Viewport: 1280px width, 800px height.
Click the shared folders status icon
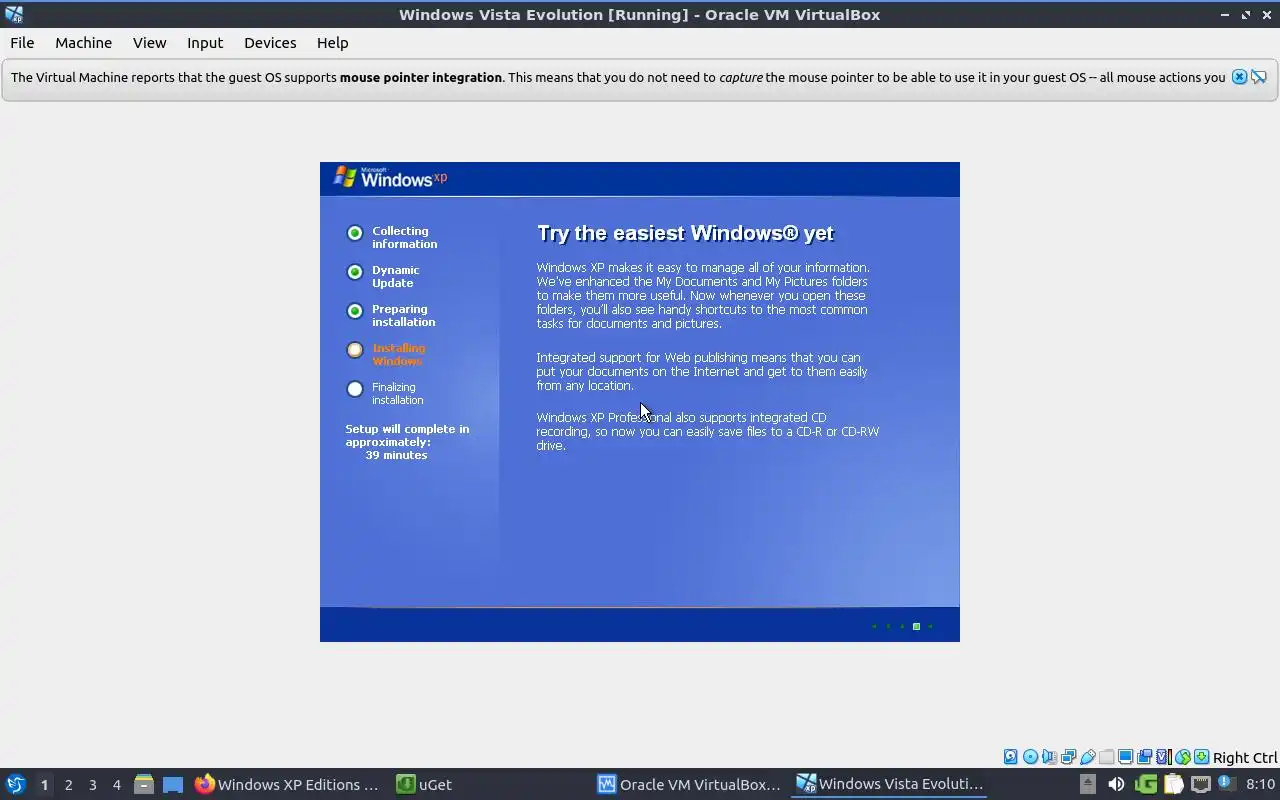click(x=1106, y=757)
